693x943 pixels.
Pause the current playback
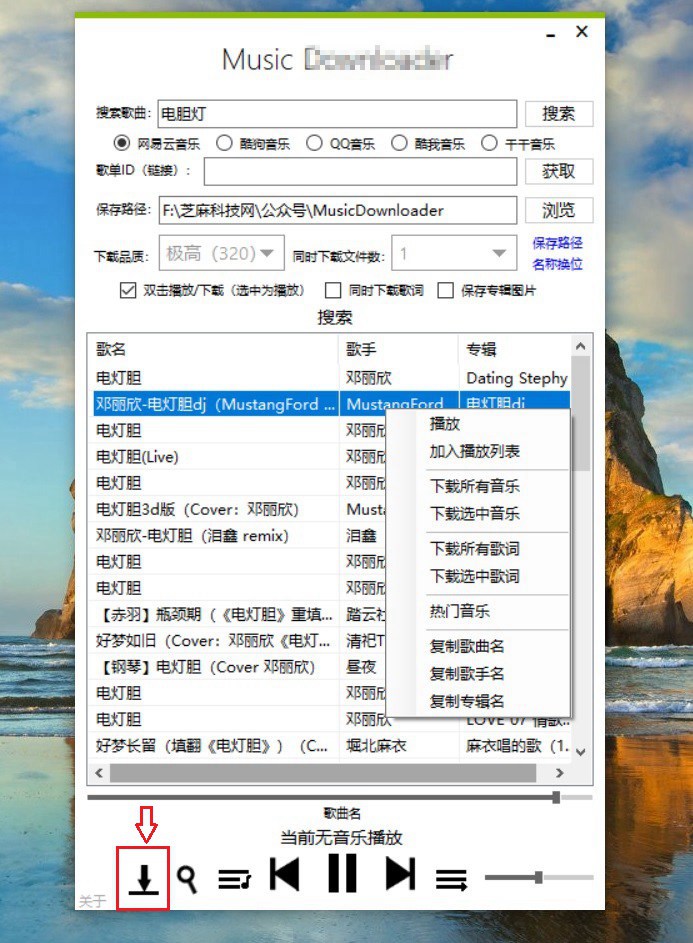[x=342, y=873]
